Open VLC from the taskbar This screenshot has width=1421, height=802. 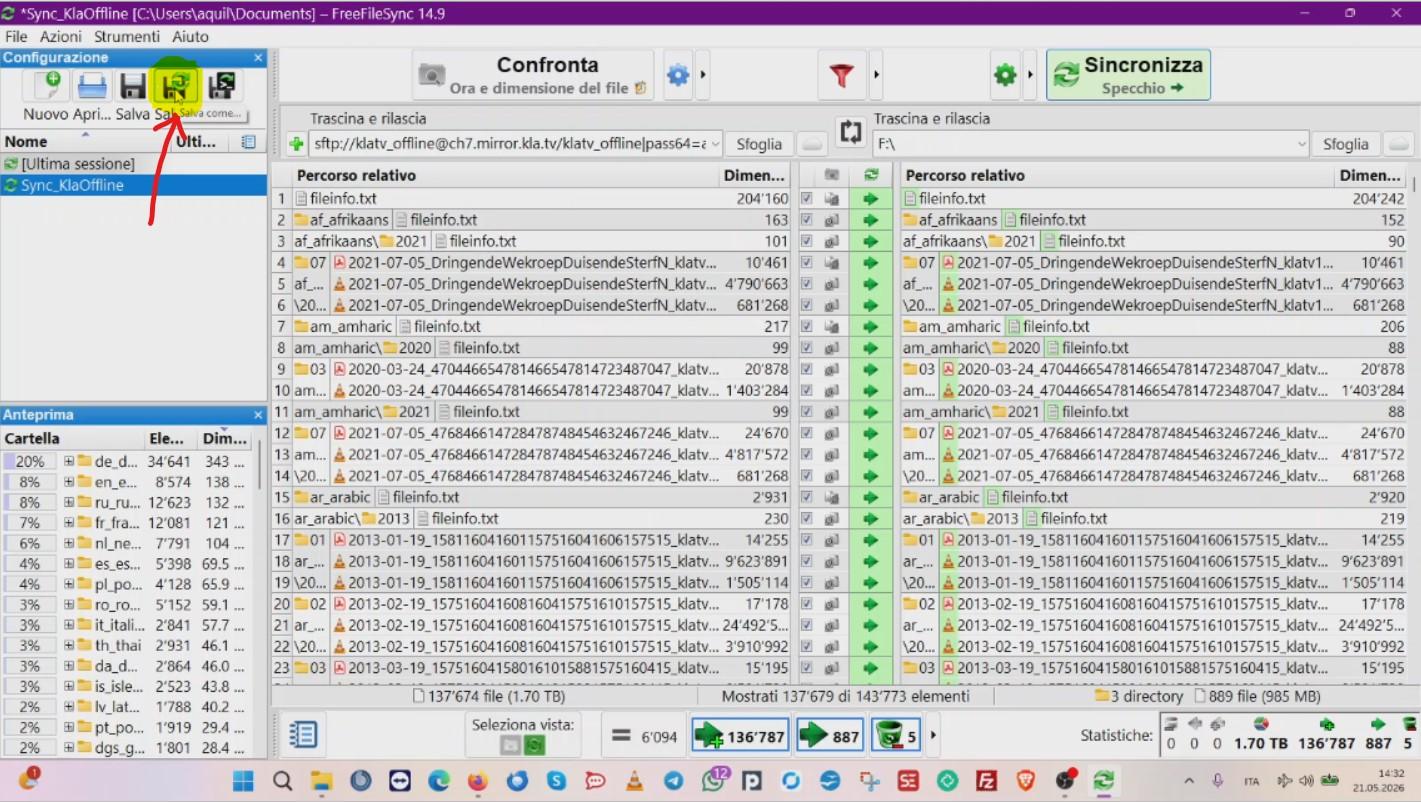click(634, 780)
